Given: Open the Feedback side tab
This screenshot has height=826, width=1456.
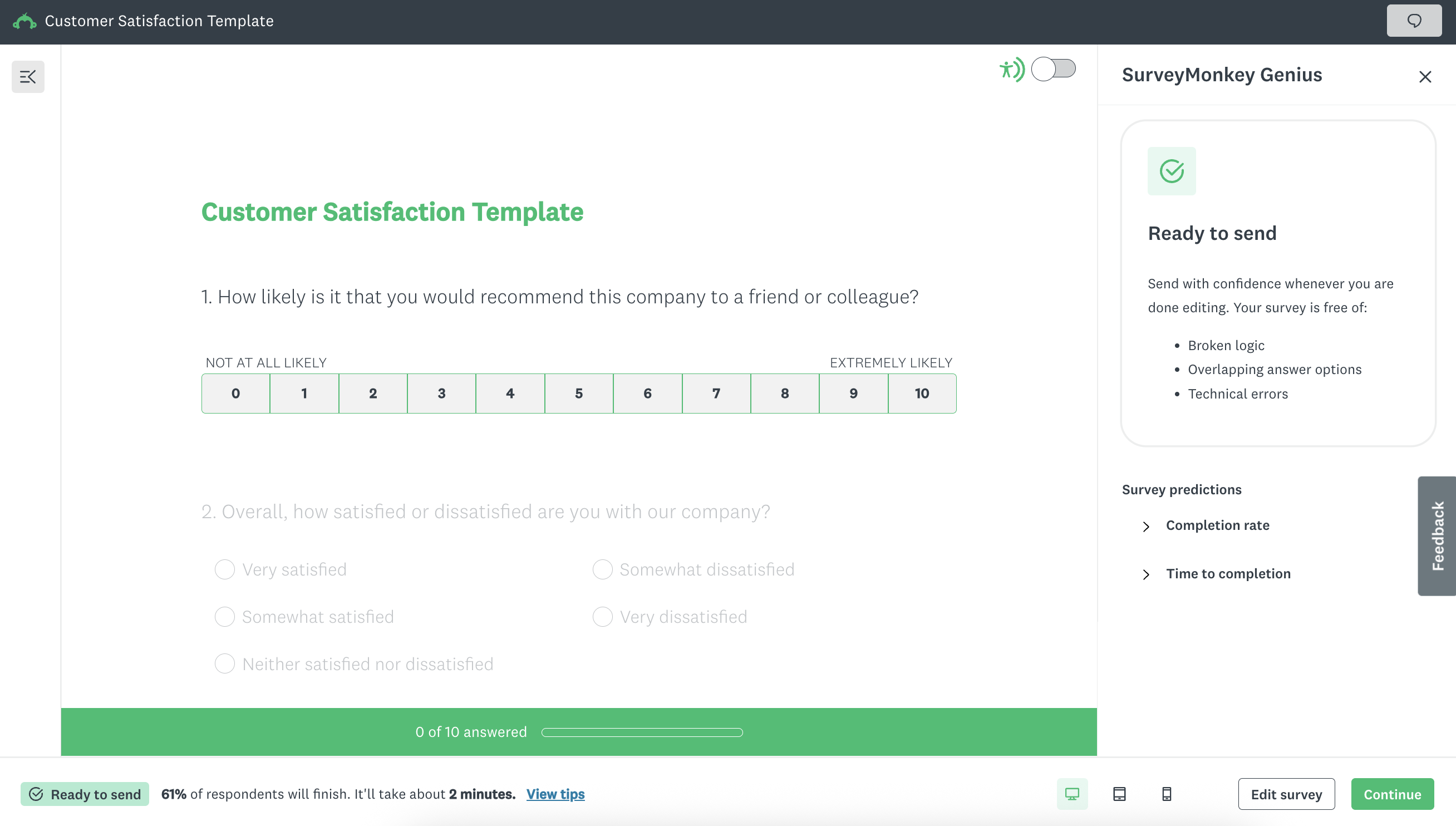Looking at the screenshot, I should click(1437, 535).
